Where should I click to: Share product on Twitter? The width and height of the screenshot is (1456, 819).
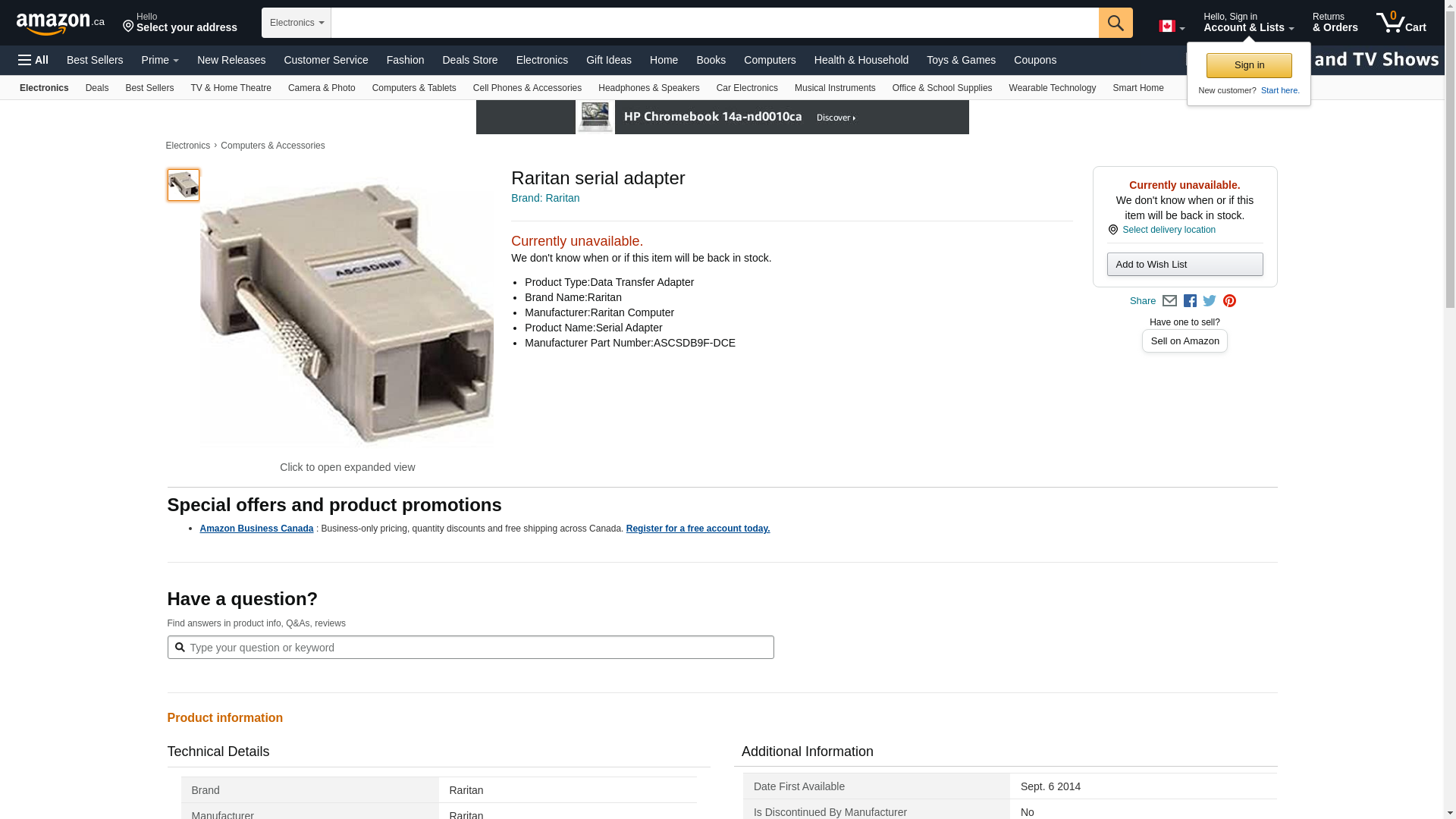click(1210, 301)
